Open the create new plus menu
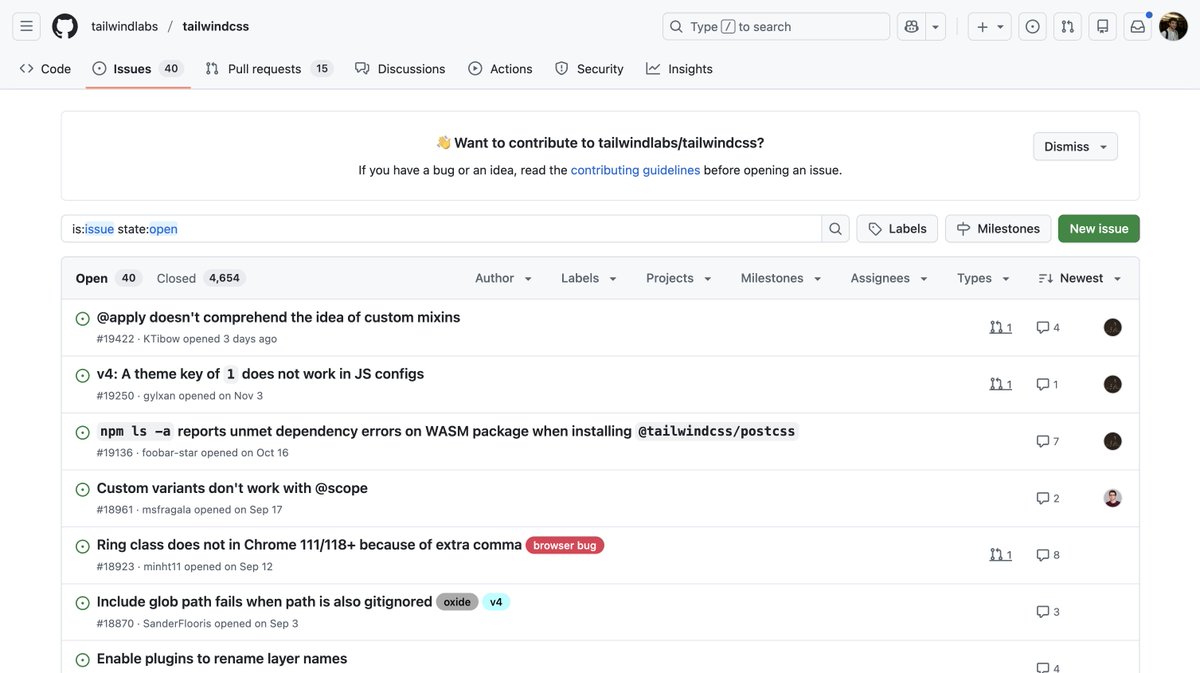This screenshot has height=673, width=1200. [990, 26]
